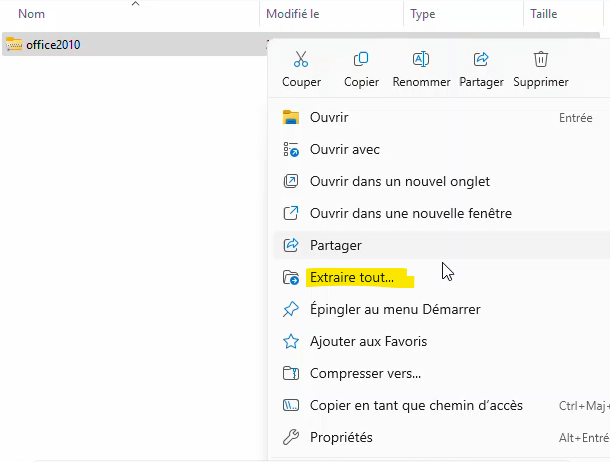Click the office2010 zip folder icon
610x462 pixels.
click(x=14, y=44)
